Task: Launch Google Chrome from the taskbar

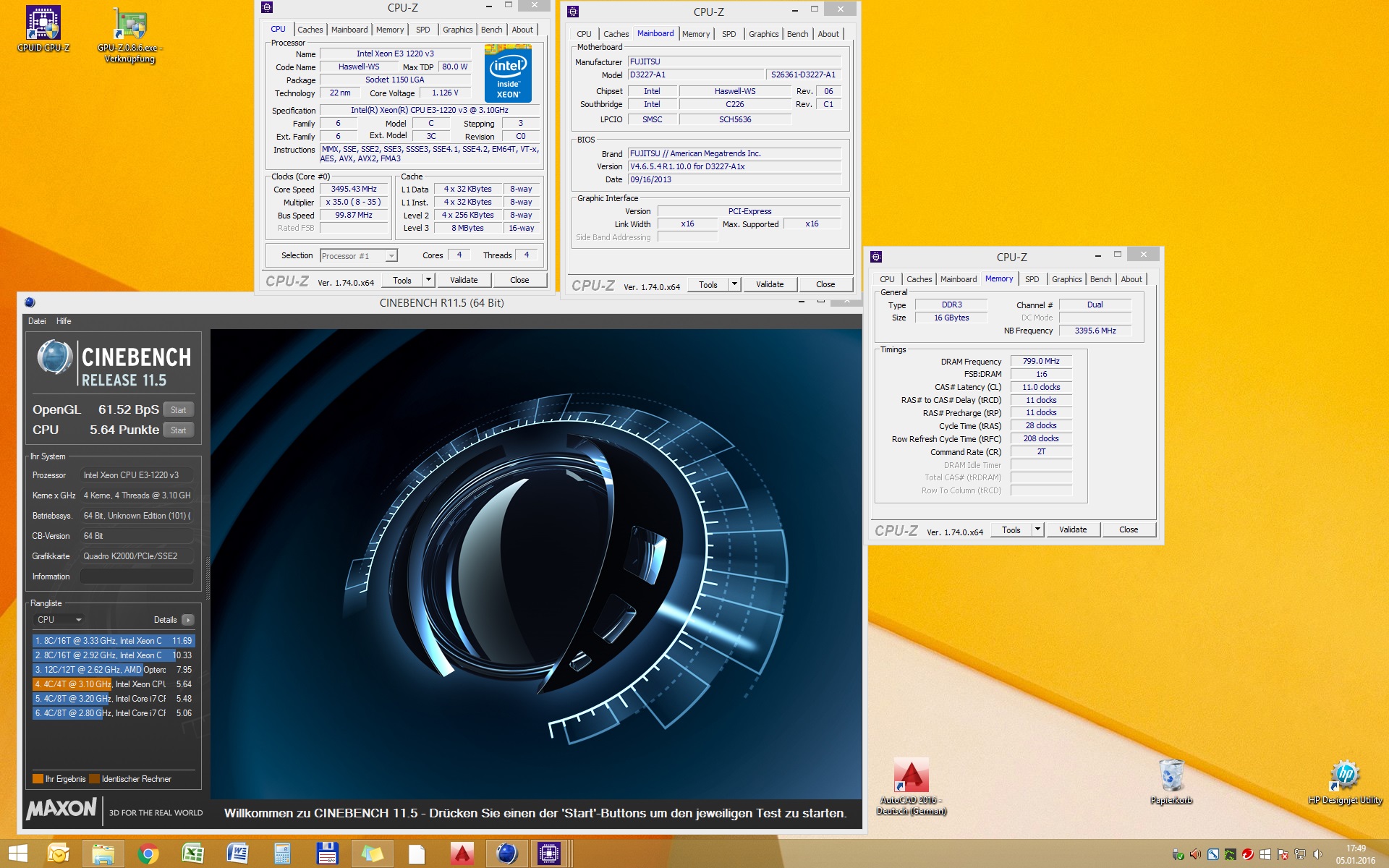Action: click(148, 854)
